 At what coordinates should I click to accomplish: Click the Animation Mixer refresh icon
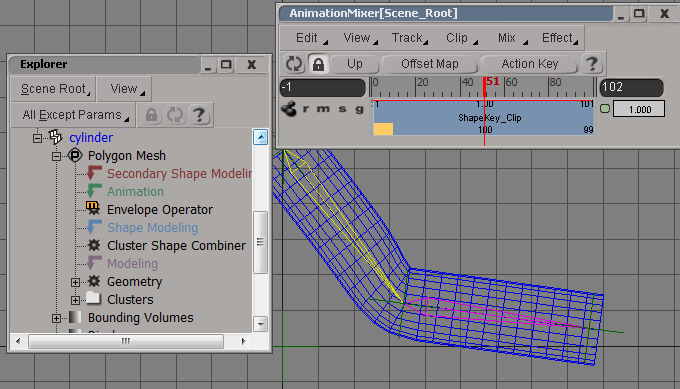click(x=294, y=64)
